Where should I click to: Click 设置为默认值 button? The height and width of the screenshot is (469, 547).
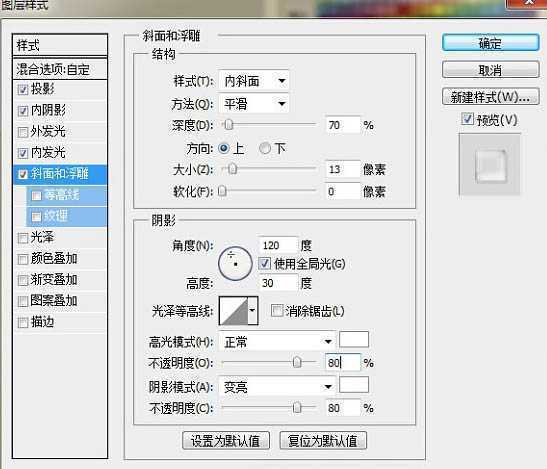pos(226,441)
